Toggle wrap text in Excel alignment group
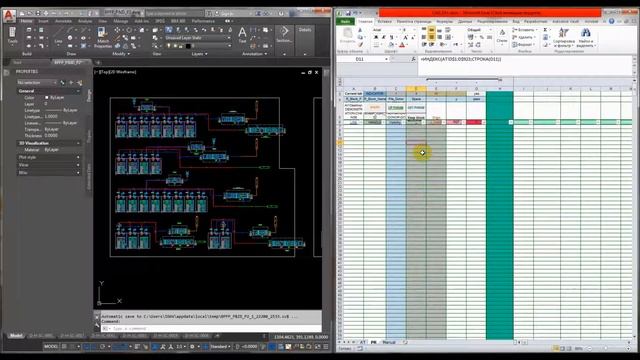This screenshot has width=640, height=360. [448, 30]
